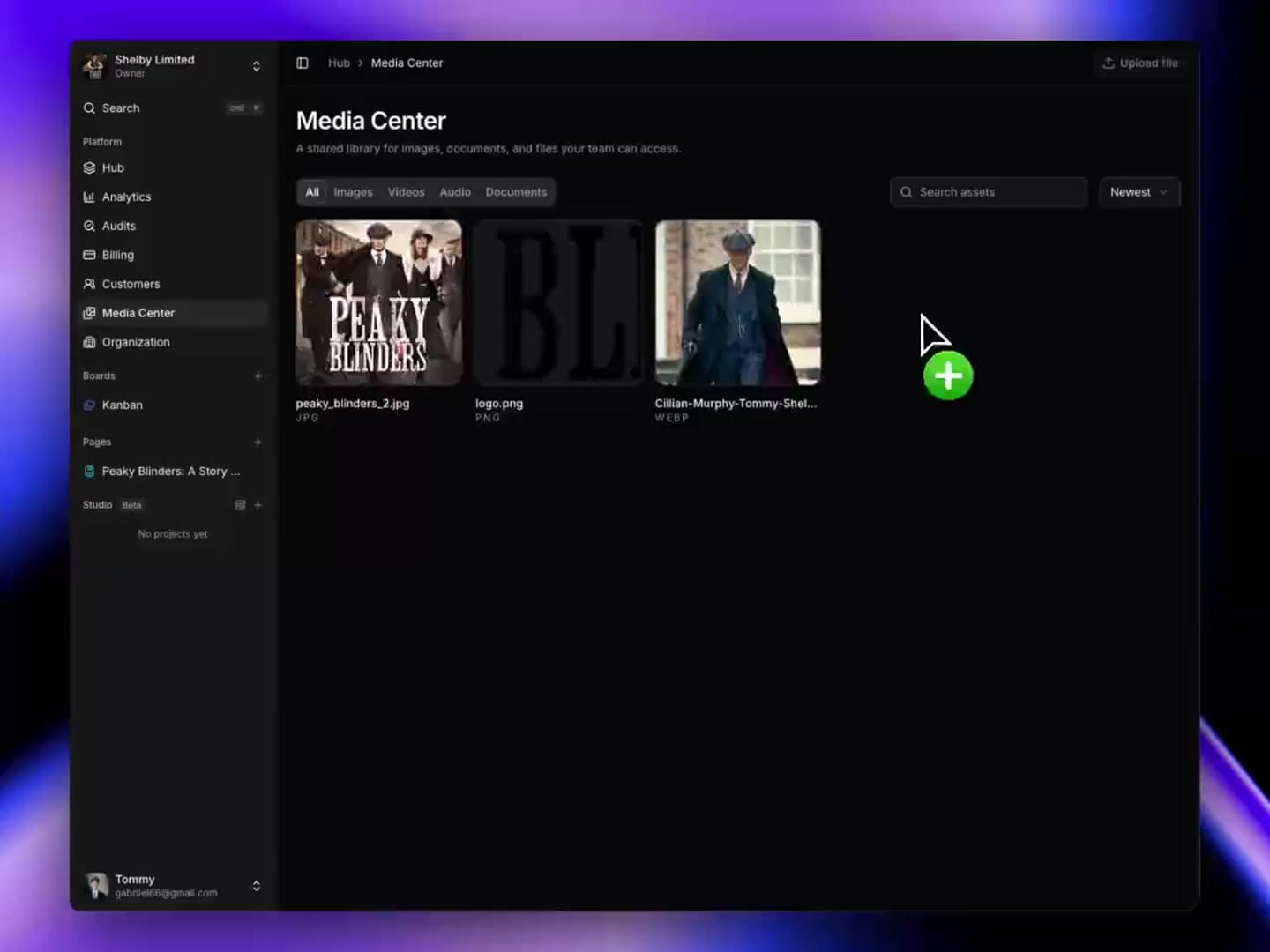Image resolution: width=1270 pixels, height=952 pixels.
Task: Go to Hub via breadcrumb
Action: [x=339, y=63]
